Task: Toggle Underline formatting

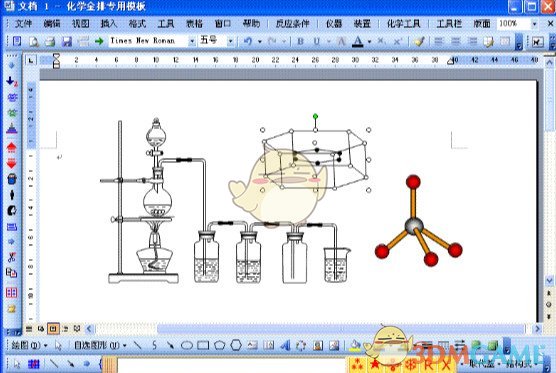Action: (x=317, y=41)
